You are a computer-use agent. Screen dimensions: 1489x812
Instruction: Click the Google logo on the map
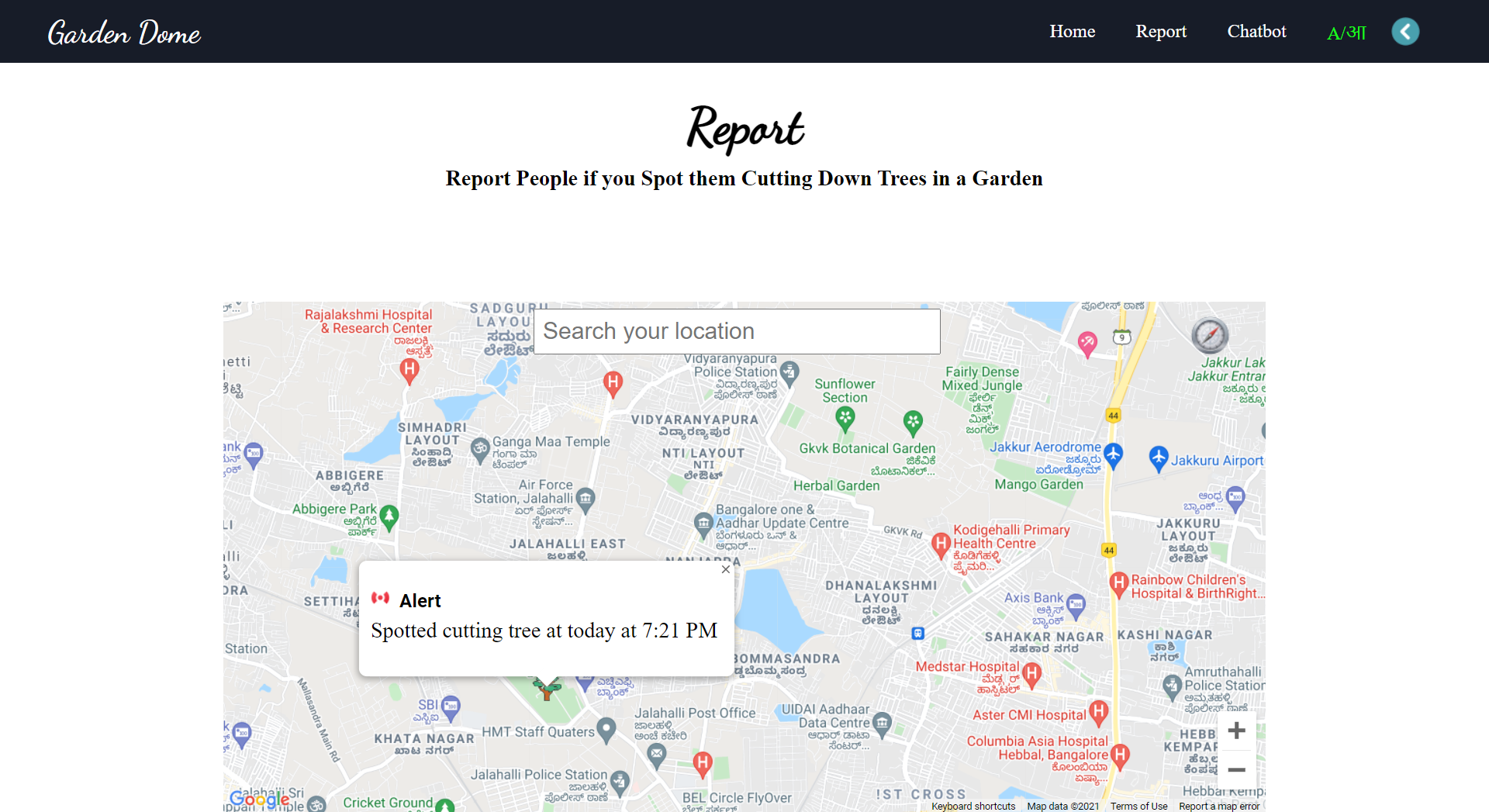(260, 799)
